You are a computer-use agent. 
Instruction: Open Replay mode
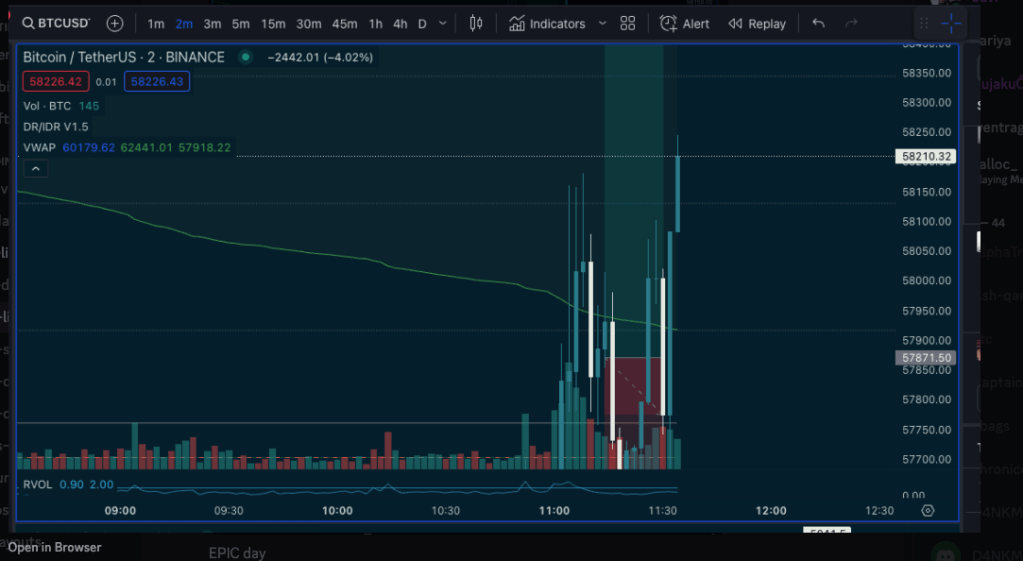tap(757, 23)
